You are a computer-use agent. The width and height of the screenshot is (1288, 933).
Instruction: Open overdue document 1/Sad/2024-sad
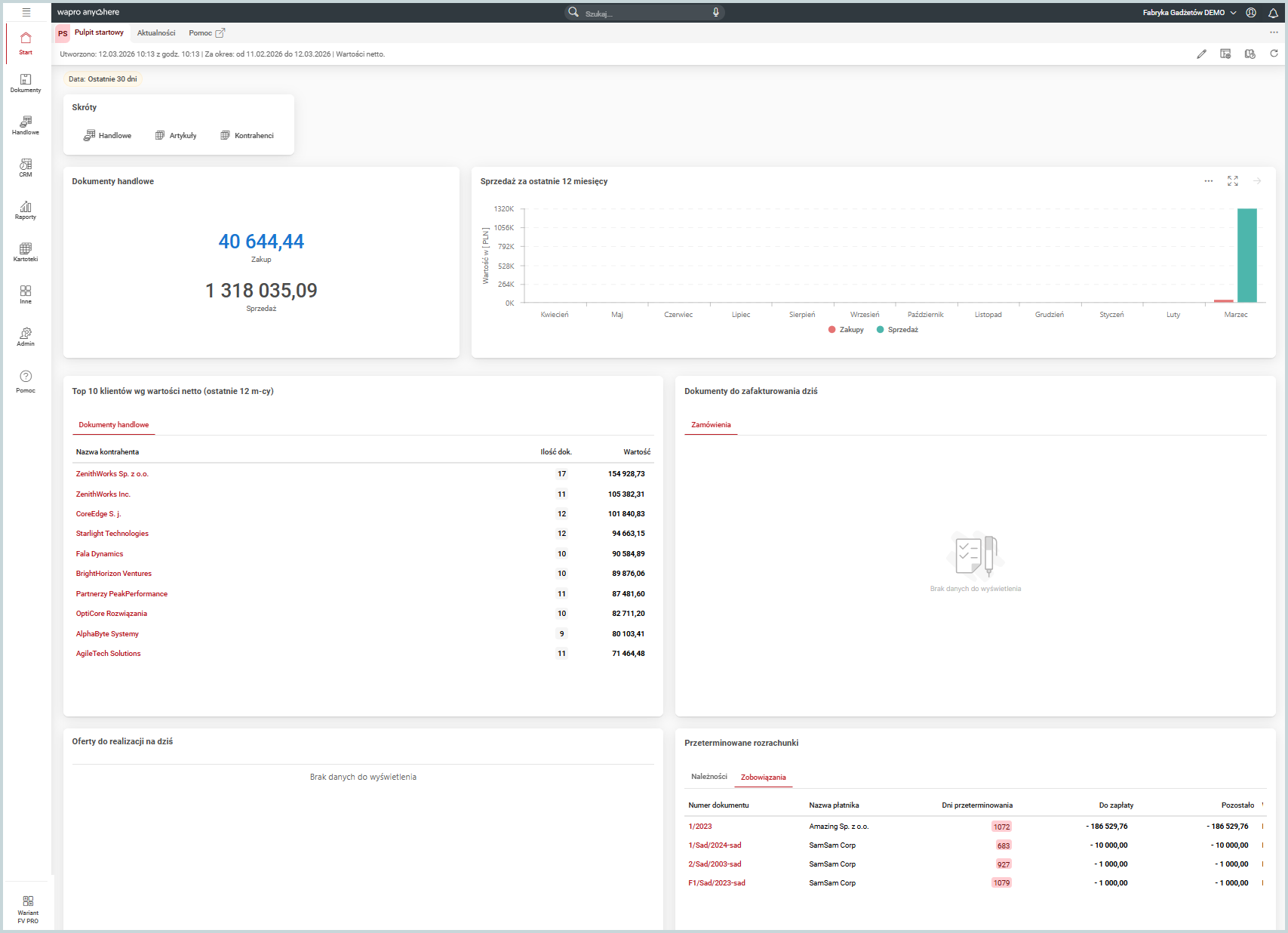point(715,845)
